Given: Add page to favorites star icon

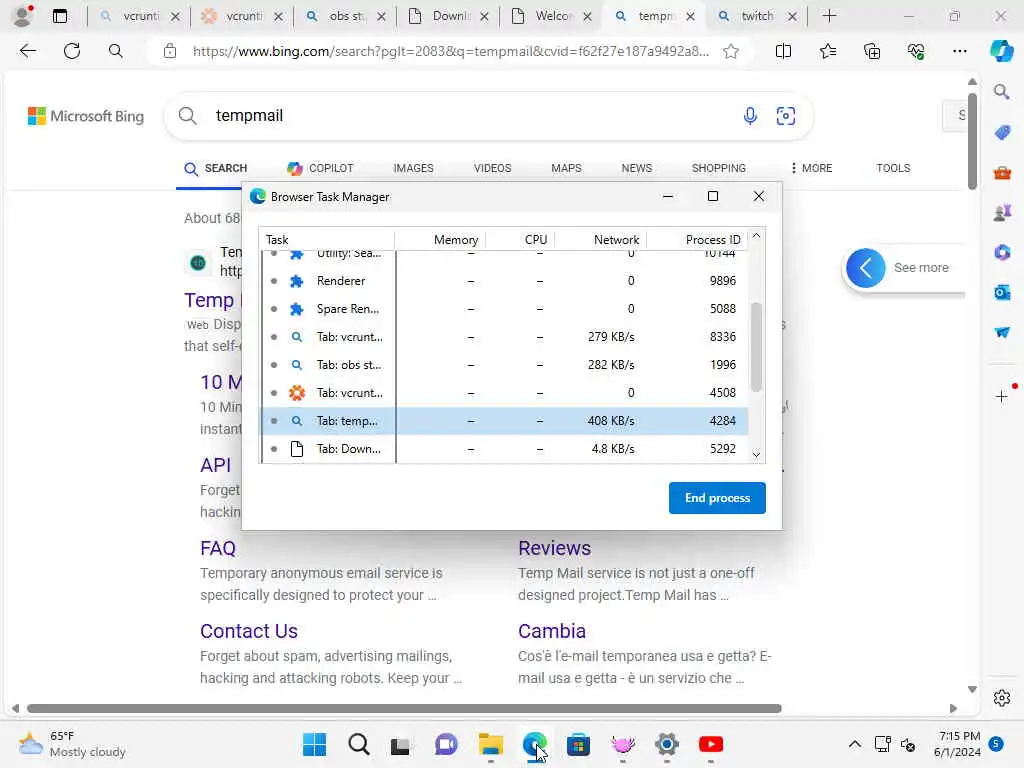Looking at the screenshot, I should click(731, 51).
